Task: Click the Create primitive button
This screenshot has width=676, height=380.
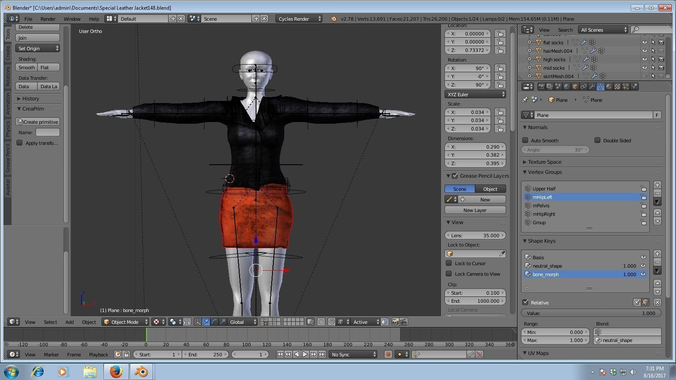Action: [x=38, y=122]
